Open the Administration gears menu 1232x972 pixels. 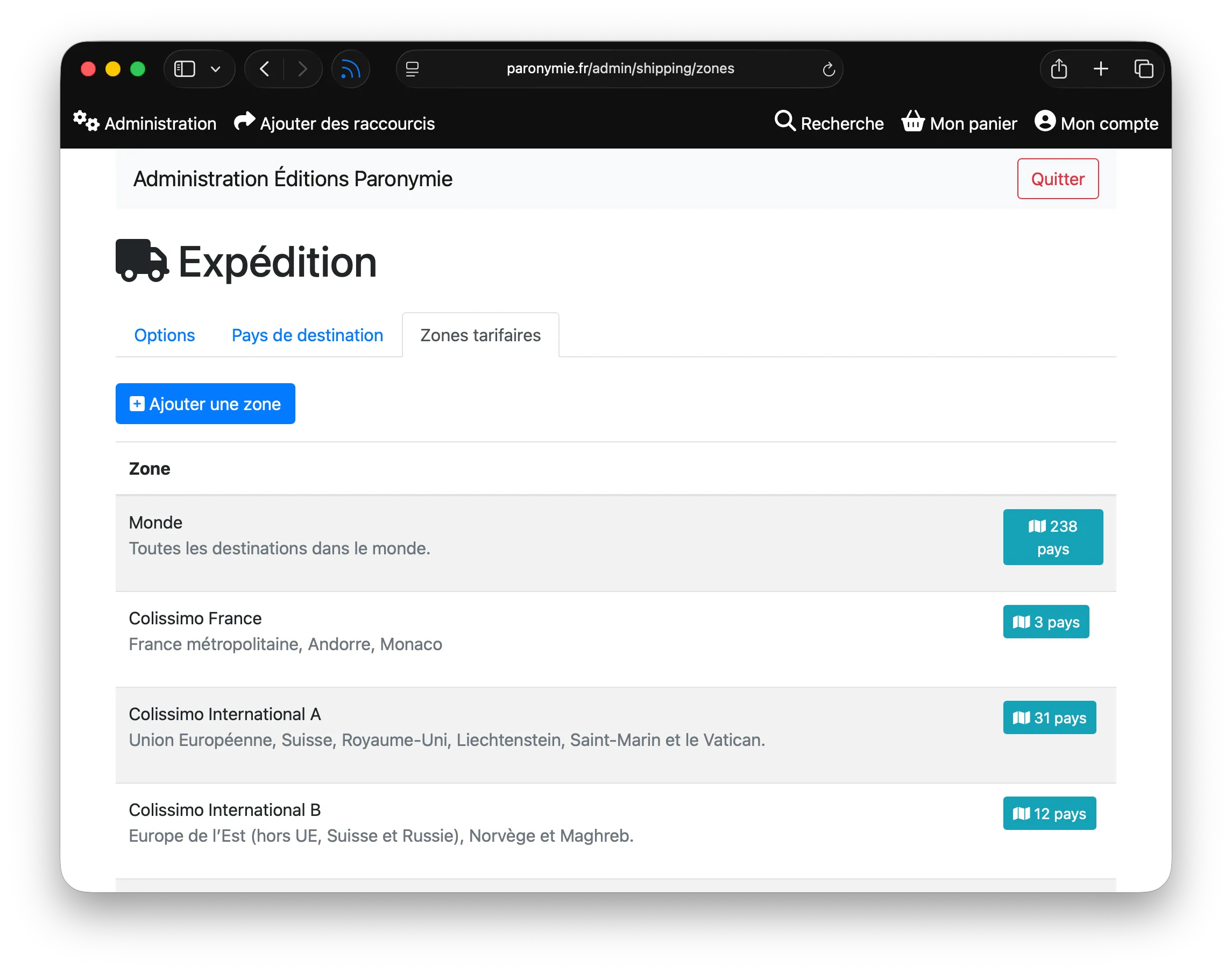point(145,123)
